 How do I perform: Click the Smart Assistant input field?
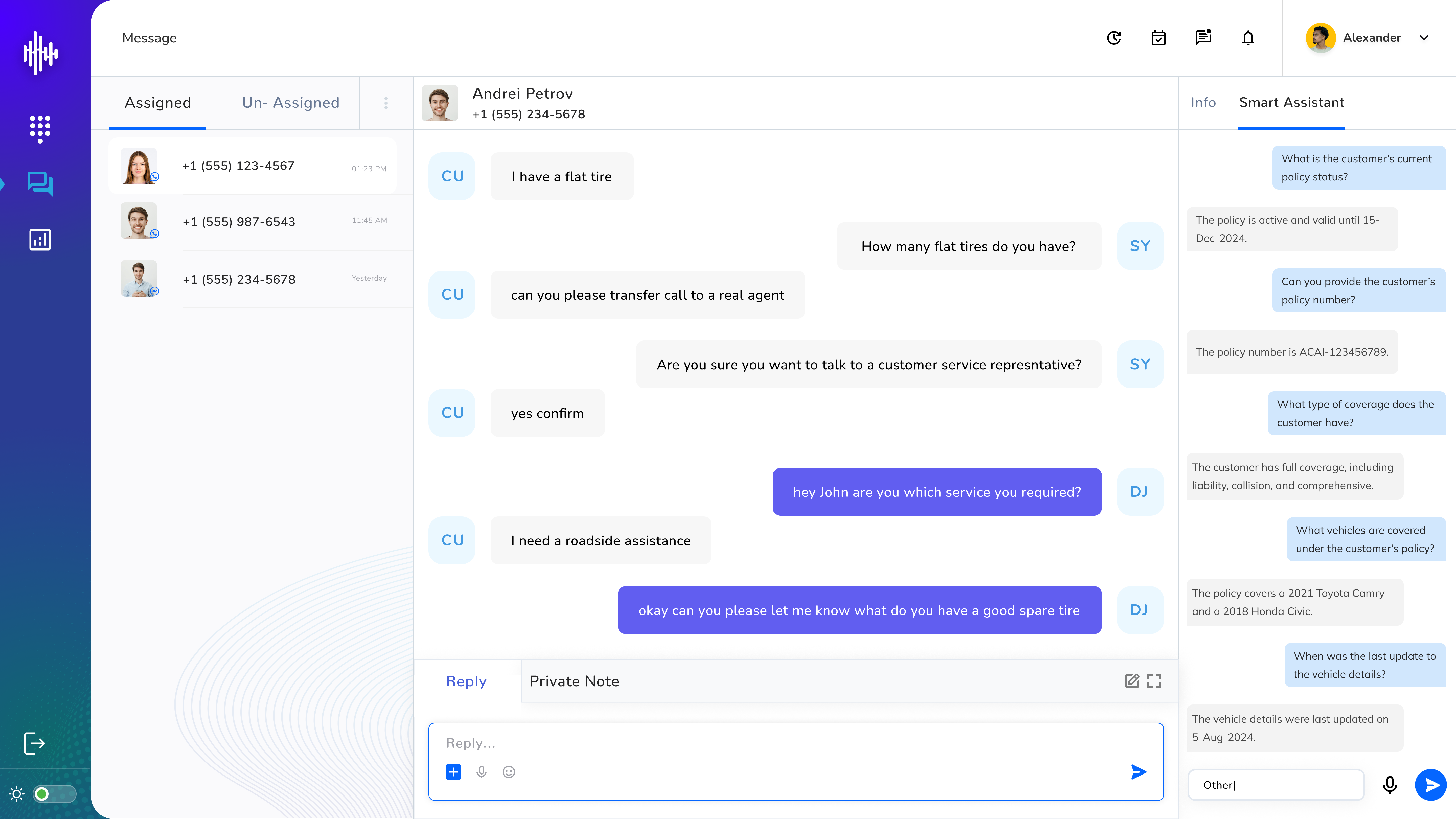[1276, 785]
